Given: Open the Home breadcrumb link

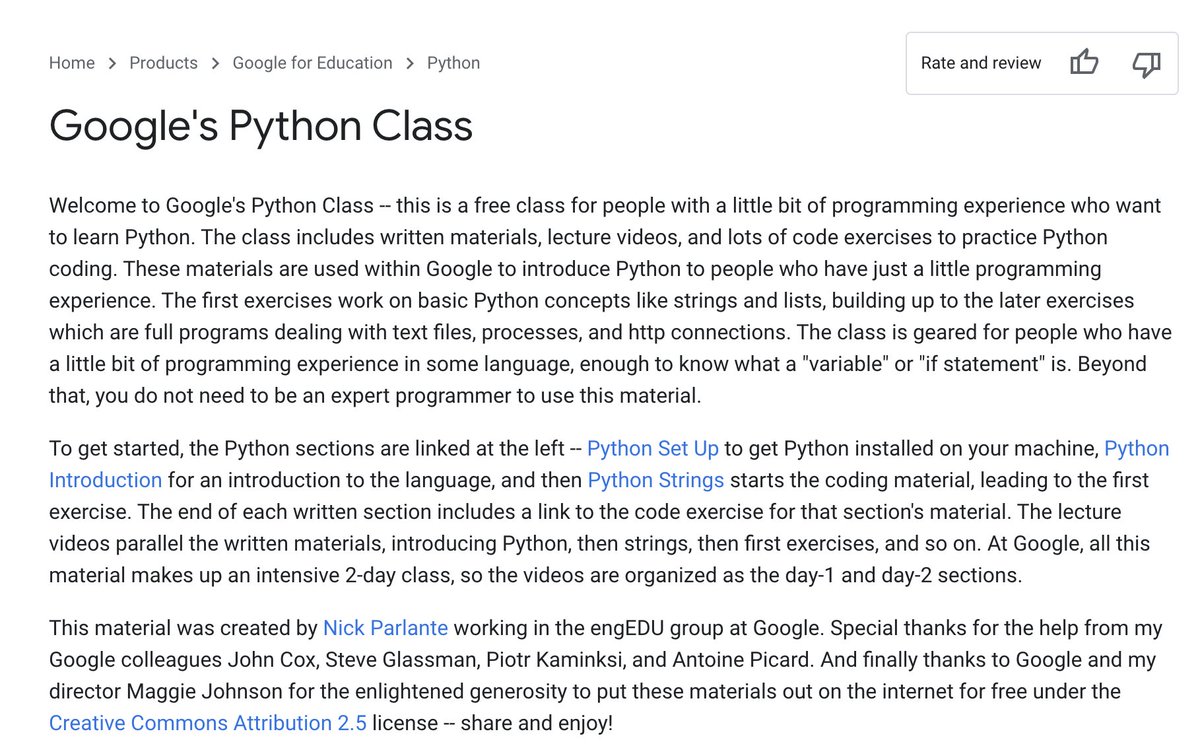Looking at the screenshot, I should coord(72,63).
